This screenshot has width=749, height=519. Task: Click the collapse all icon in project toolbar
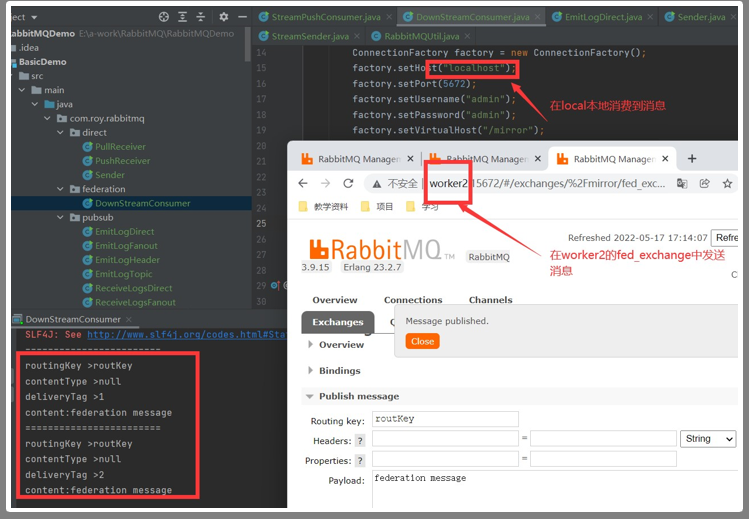point(201,17)
